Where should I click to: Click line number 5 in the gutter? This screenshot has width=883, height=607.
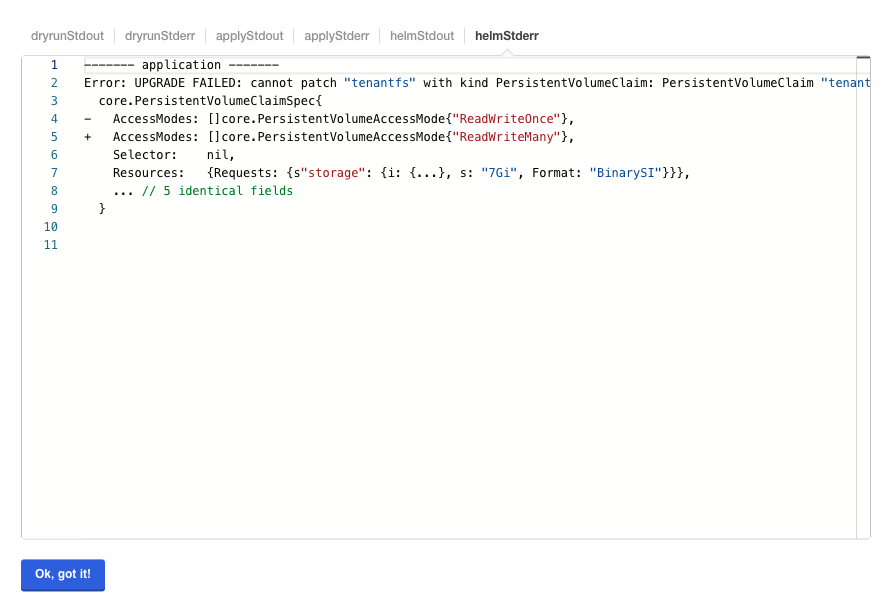(x=54, y=137)
